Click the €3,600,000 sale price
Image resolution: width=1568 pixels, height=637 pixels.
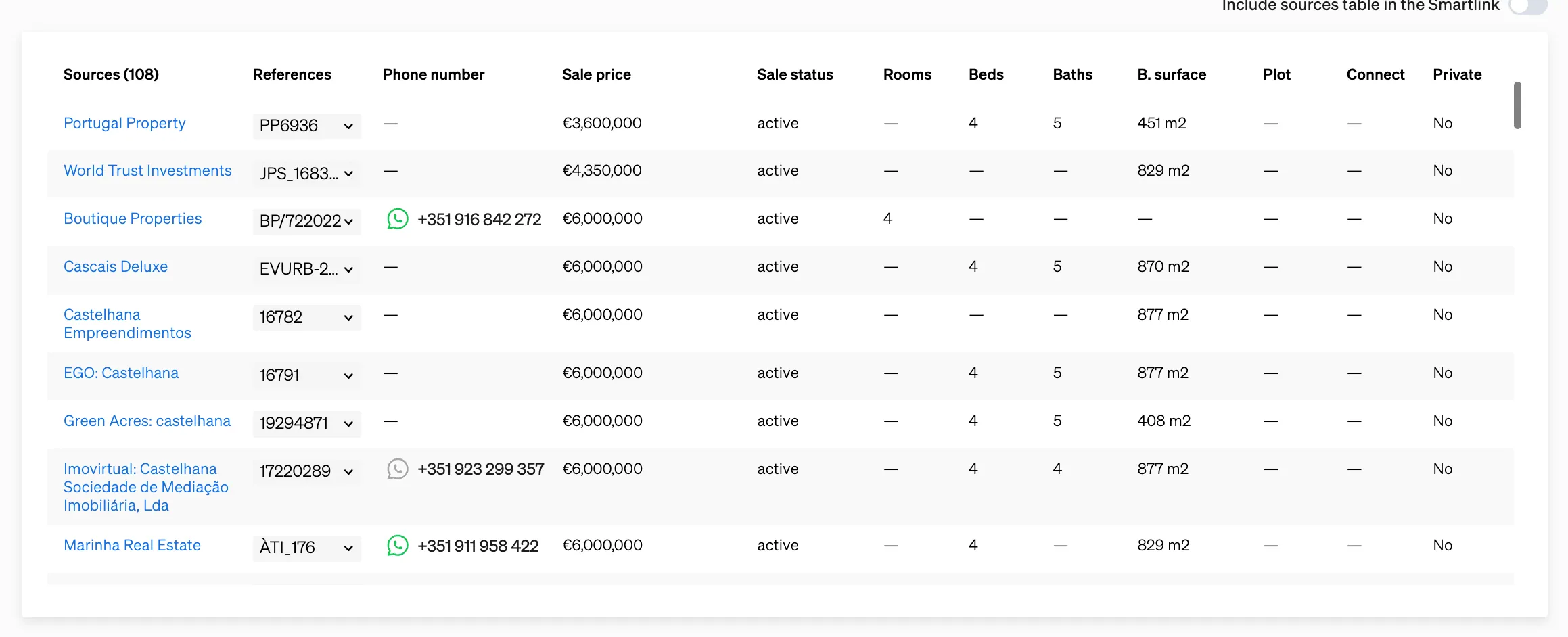coord(602,123)
